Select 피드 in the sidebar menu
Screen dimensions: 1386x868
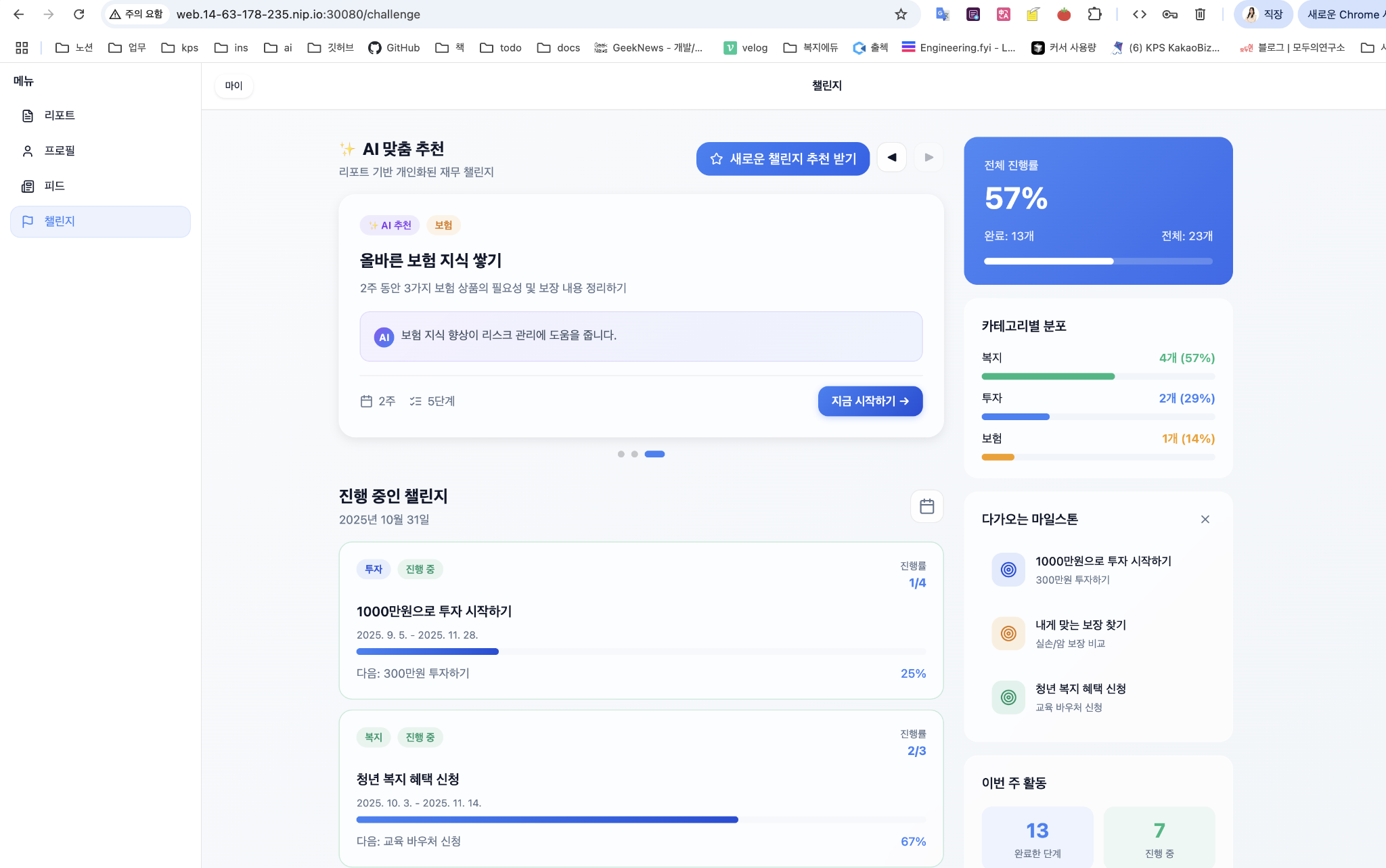pyautogui.click(x=100, y=186)
